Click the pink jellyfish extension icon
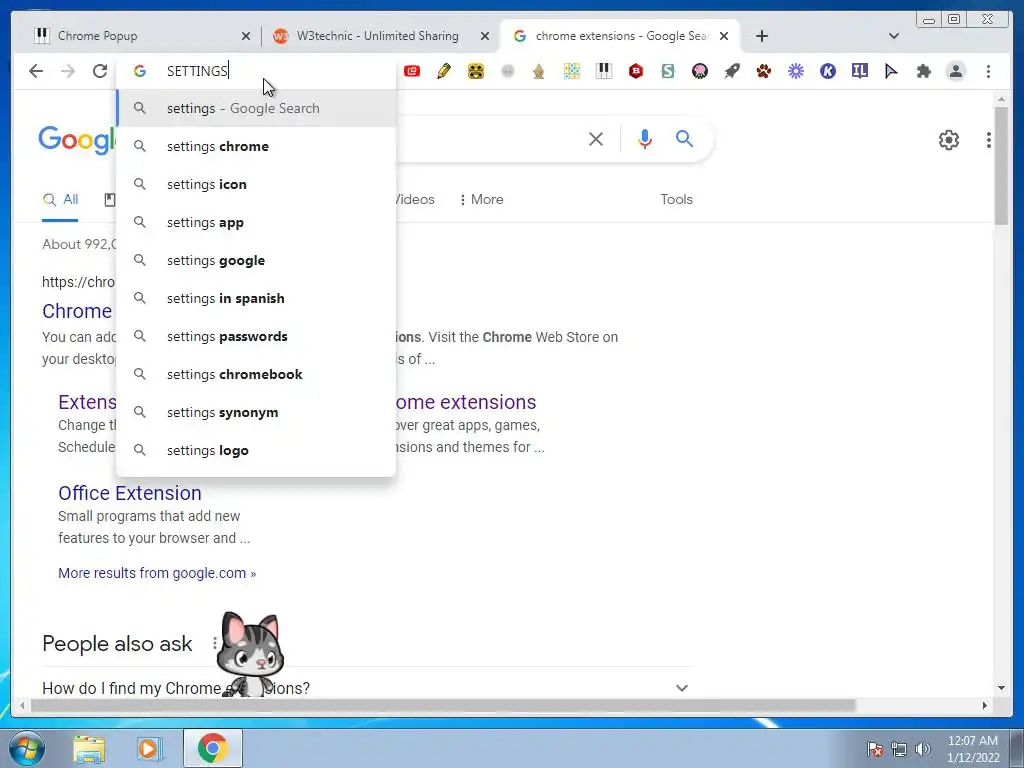 (x=699, y=71)
